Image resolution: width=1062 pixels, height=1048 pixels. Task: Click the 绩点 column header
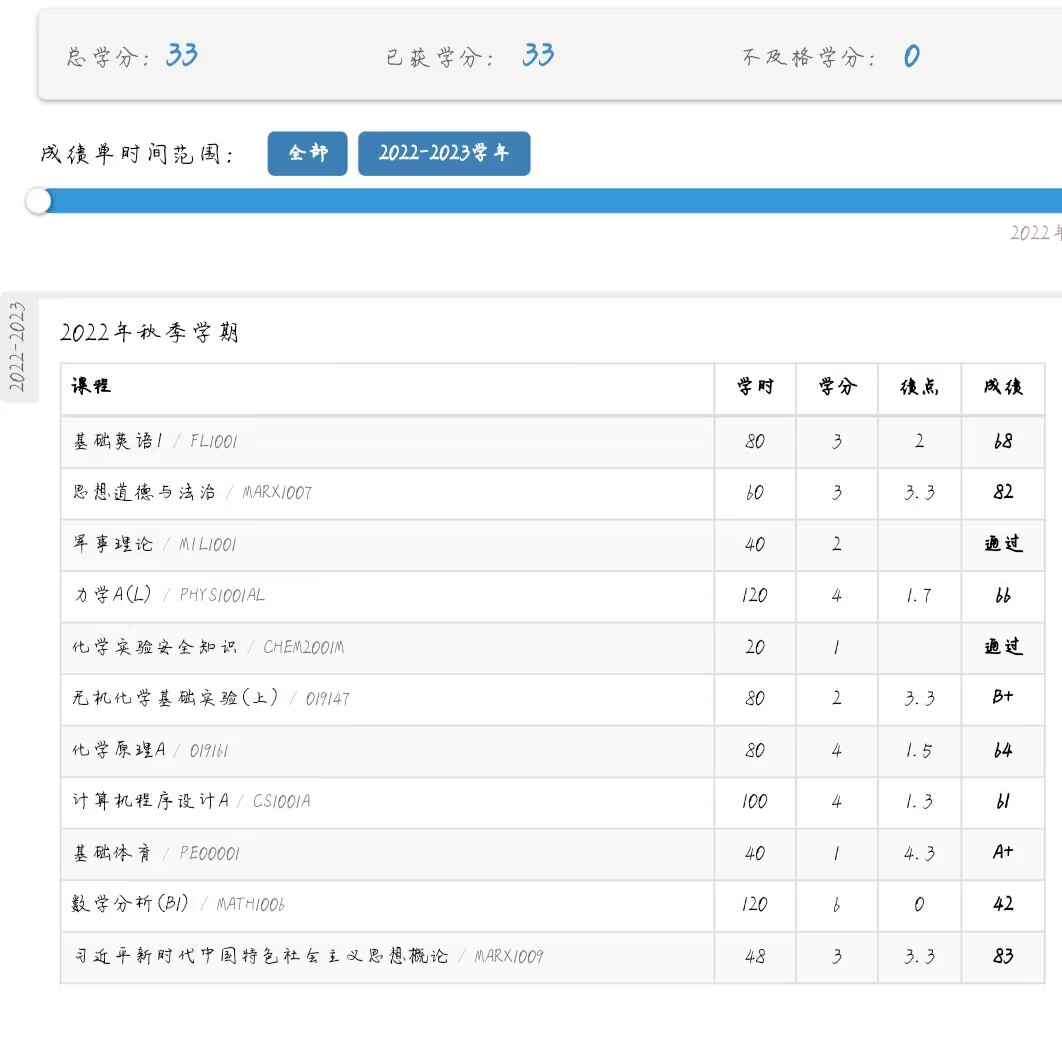pos(919,386)
